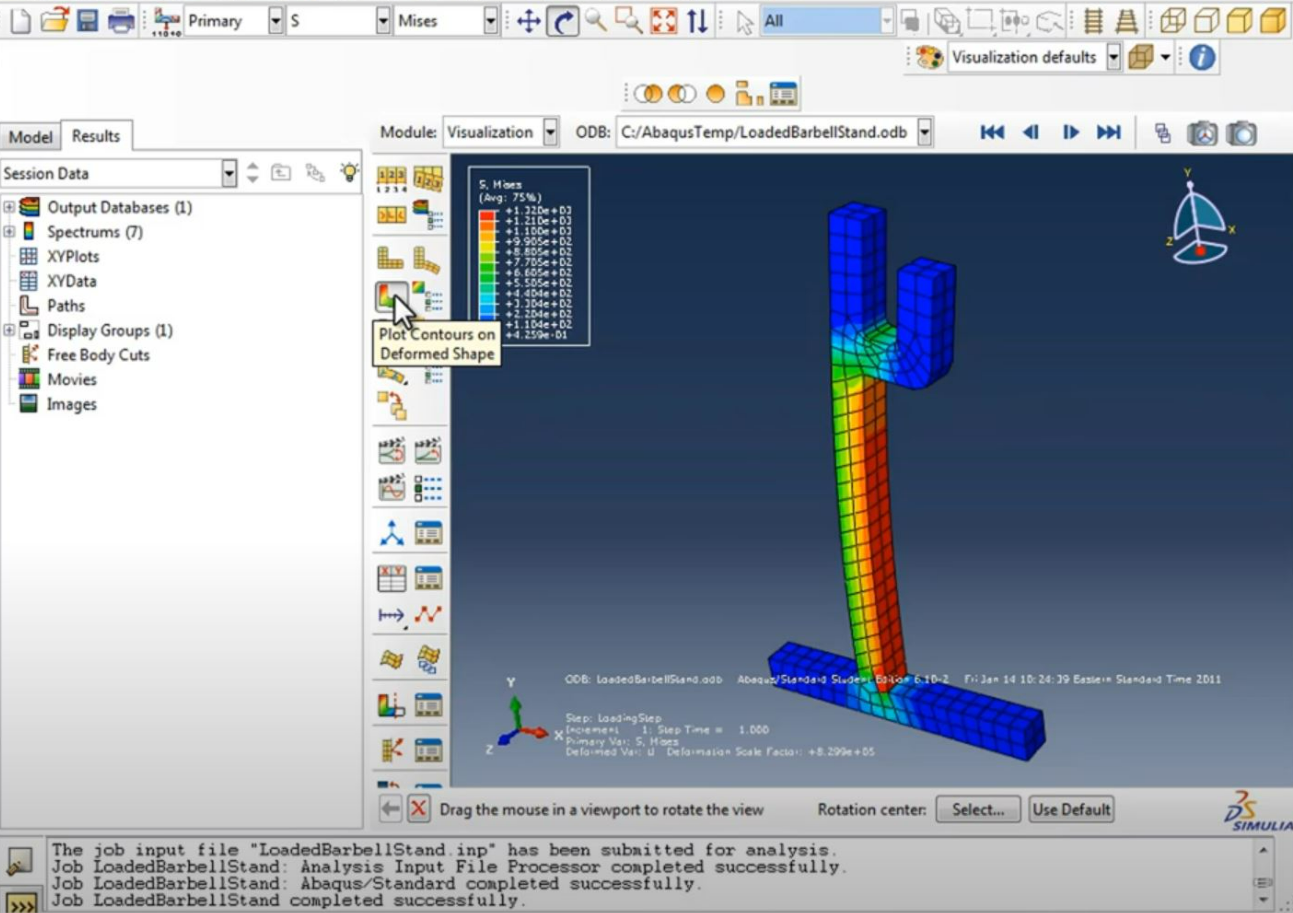Click the Auto-Fit View icon

pyautogui.click(x=663, y=21)
